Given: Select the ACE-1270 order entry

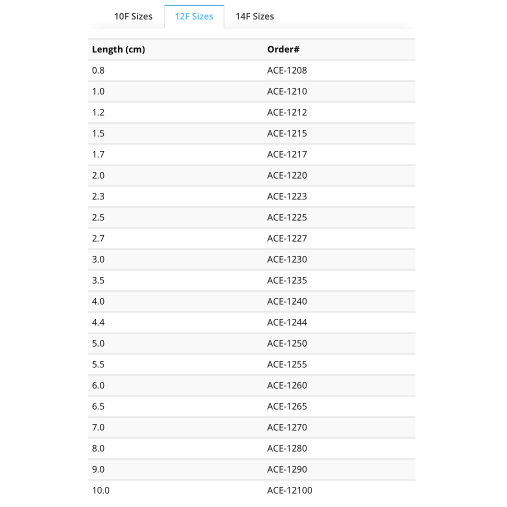Looking at the screenshot, I should (x=287, y=427).
